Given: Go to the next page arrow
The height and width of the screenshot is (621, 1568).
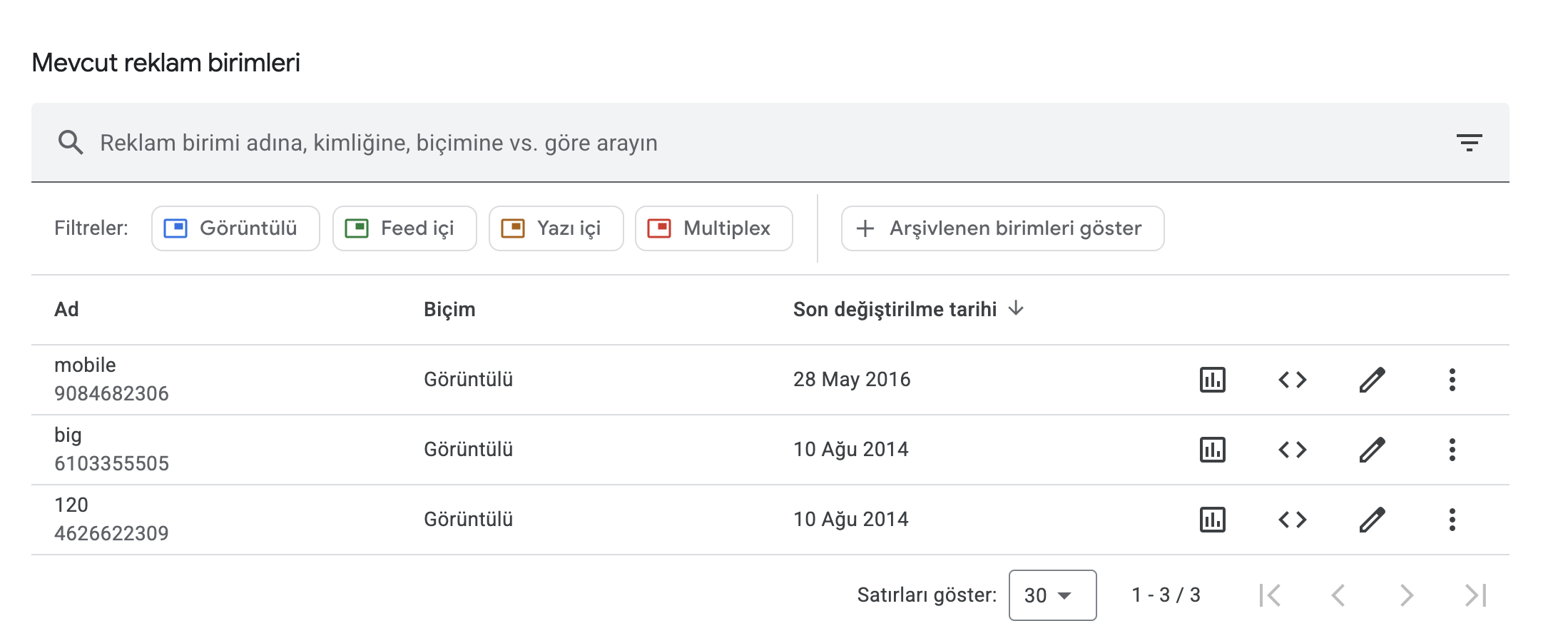Looking at the screenshot, I should (x=1406, y=595).
